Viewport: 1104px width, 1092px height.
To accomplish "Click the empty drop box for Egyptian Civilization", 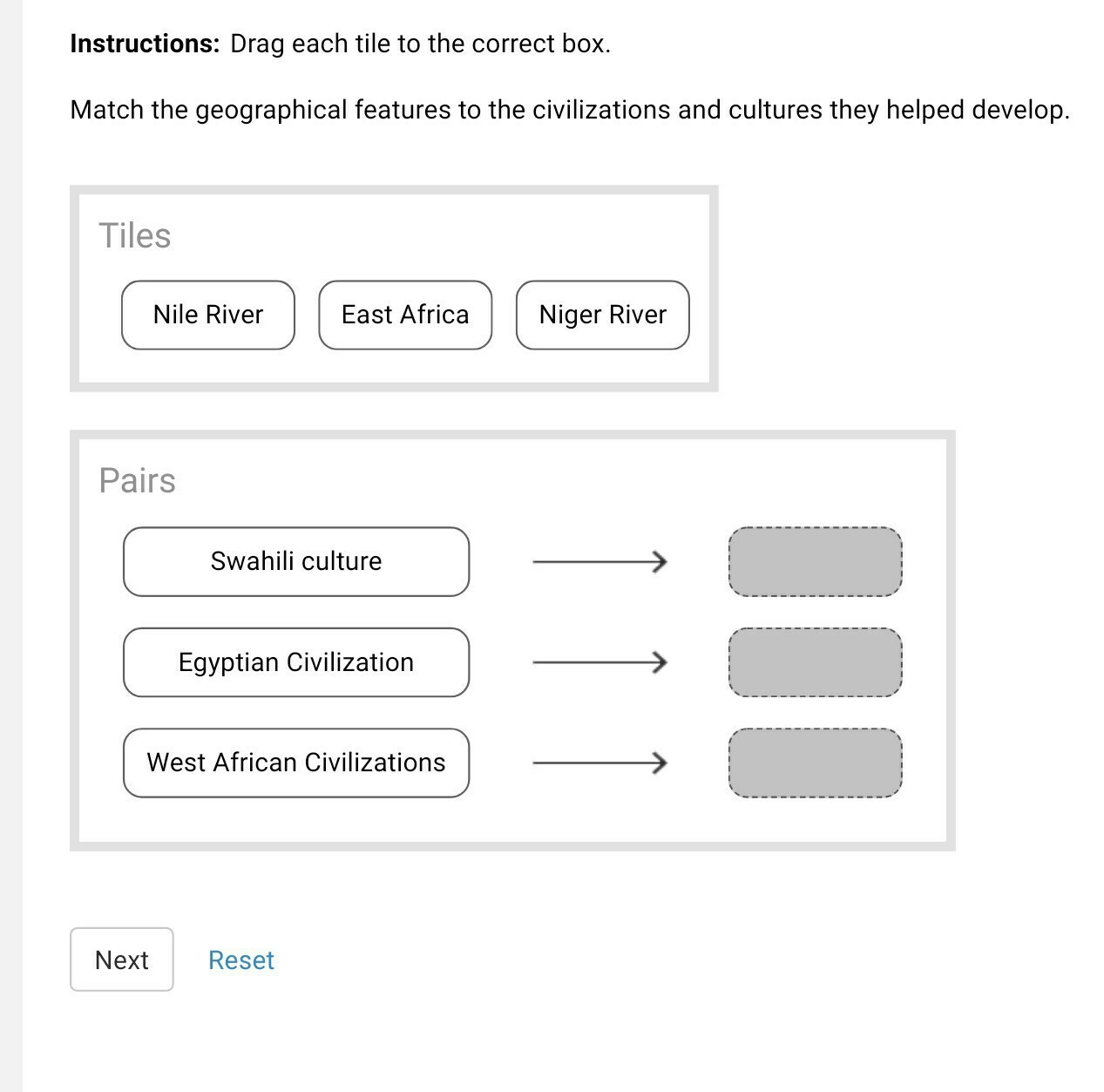I will [815, 662].
